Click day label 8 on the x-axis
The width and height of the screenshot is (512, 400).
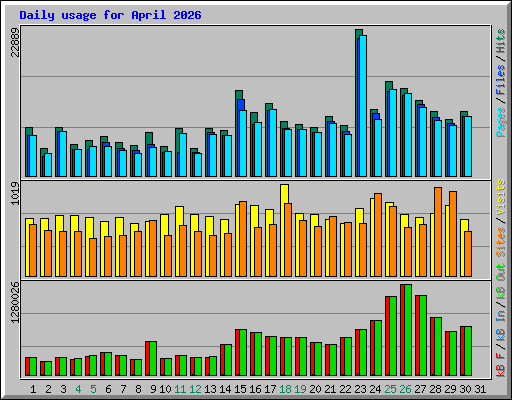click(138, 389)
